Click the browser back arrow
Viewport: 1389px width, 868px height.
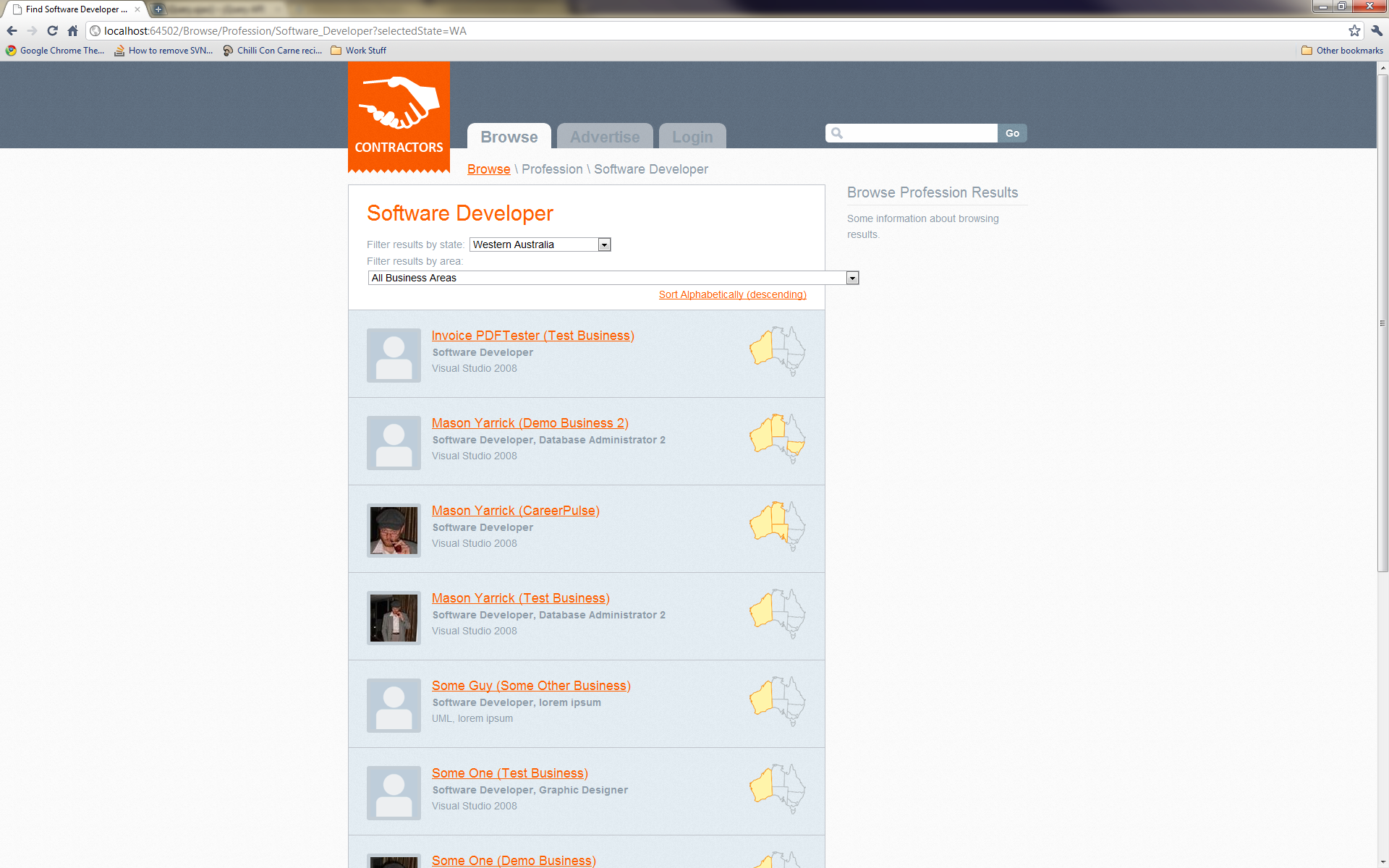point(12,30)
